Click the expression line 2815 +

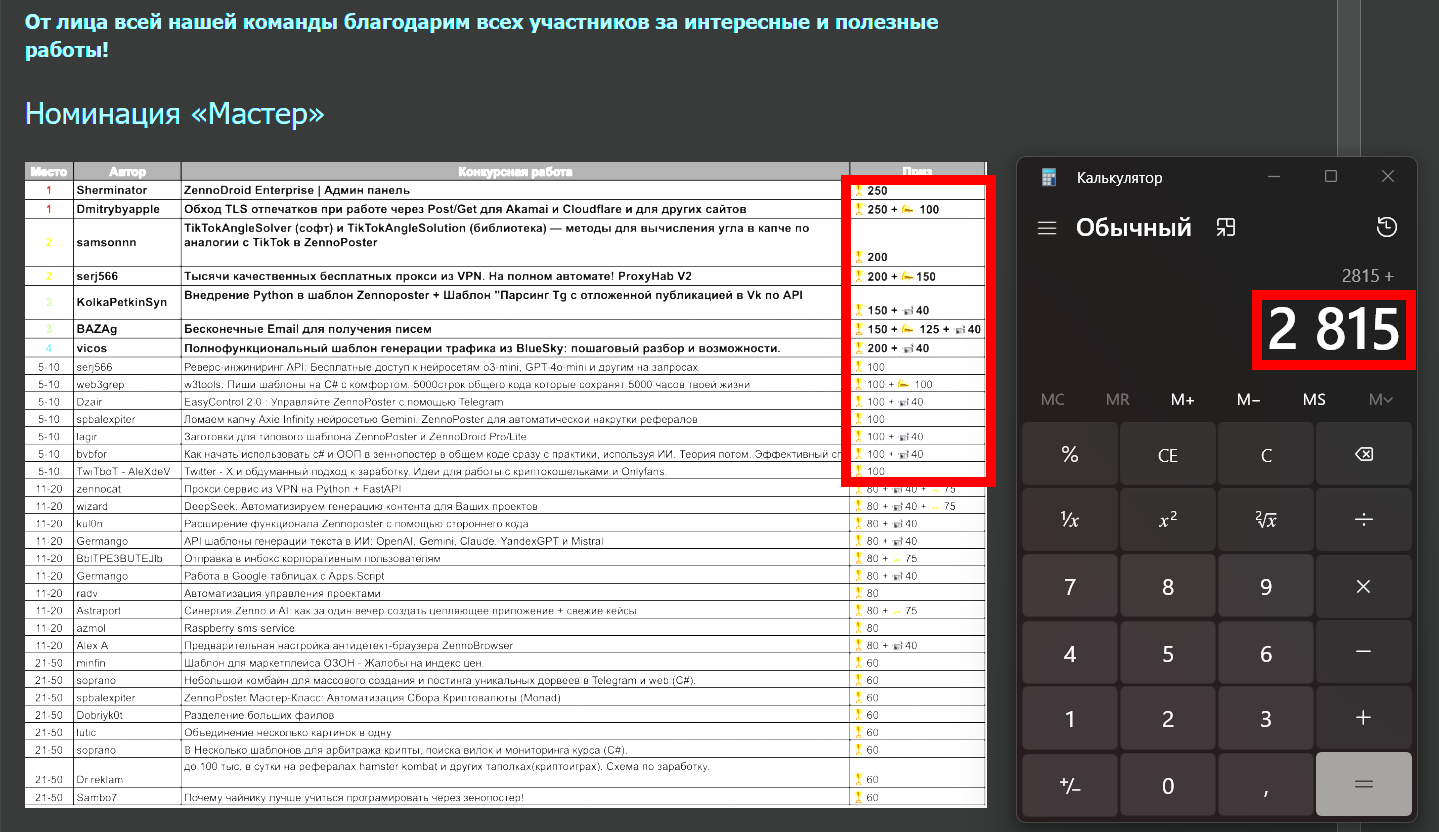pos(1368,276)
